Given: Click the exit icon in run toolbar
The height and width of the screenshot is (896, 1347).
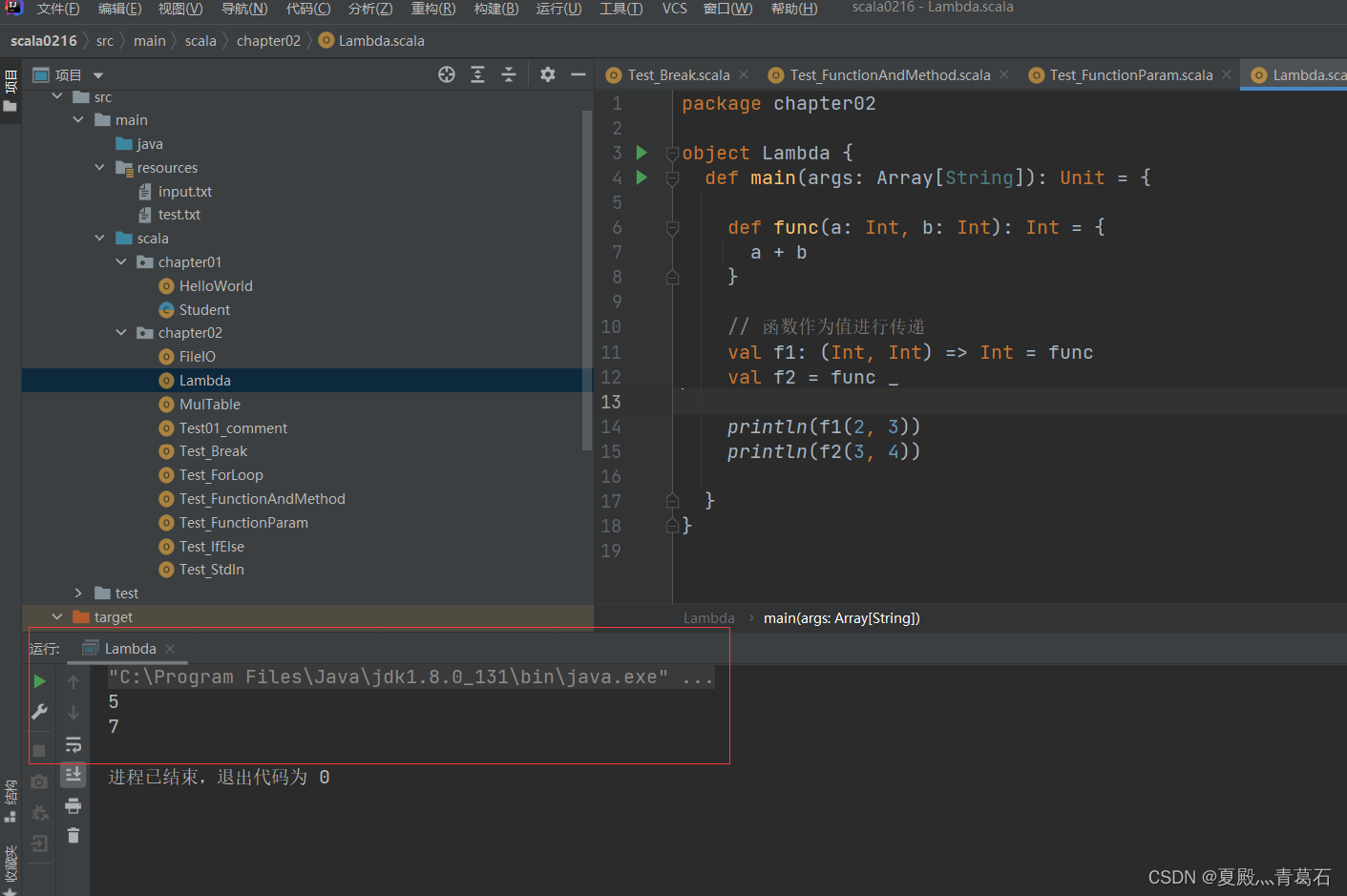Looking at the screenshot, I should tap(39, 844).
